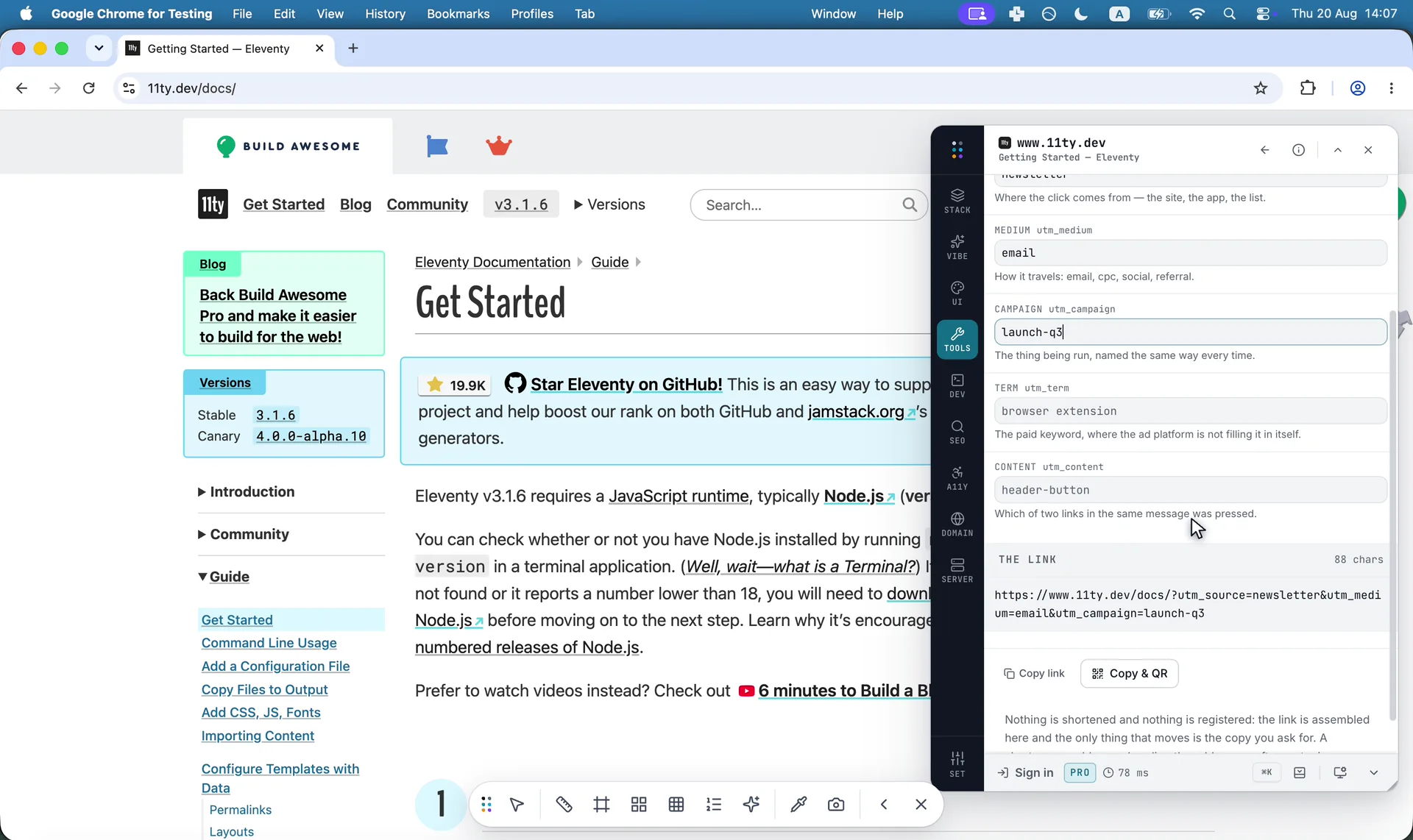Open the UI palette section in the sidebar
The width and height of the screenshot is (1413, 840).
coord(957,293)
